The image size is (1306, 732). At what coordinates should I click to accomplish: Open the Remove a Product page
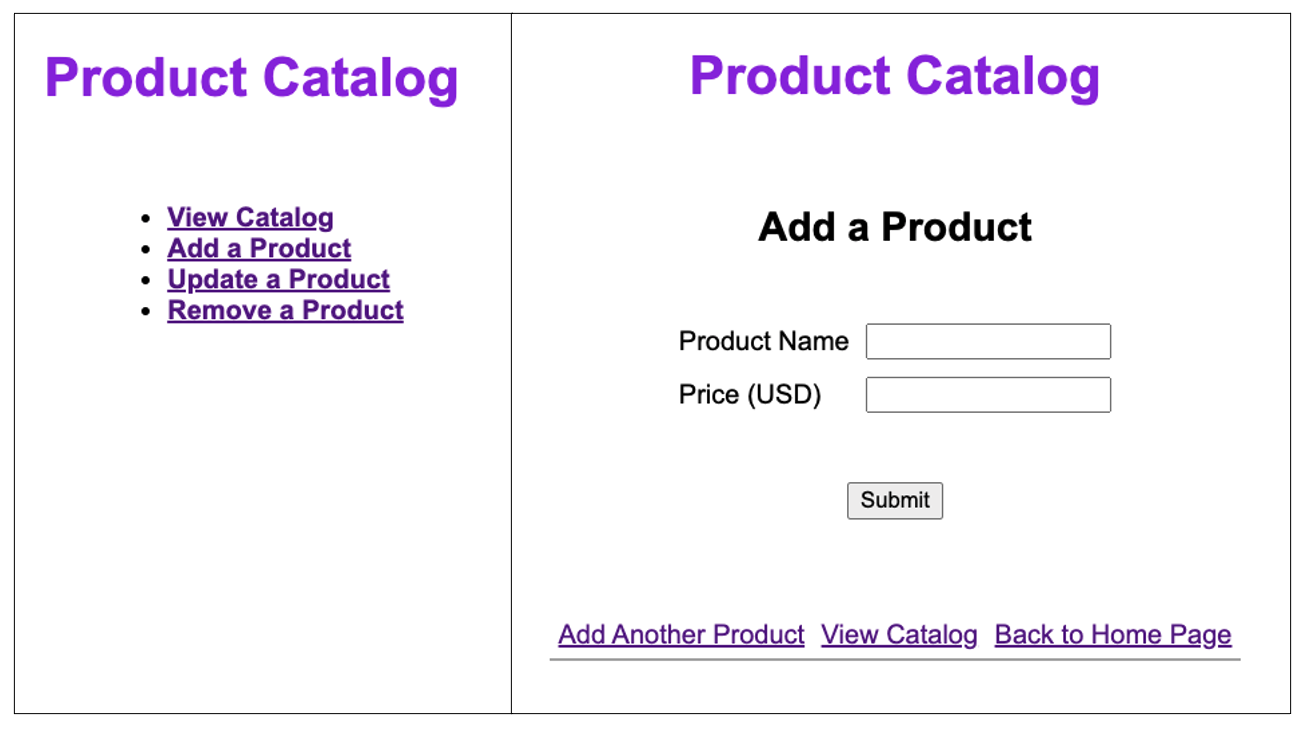click(x=284, y=310)
